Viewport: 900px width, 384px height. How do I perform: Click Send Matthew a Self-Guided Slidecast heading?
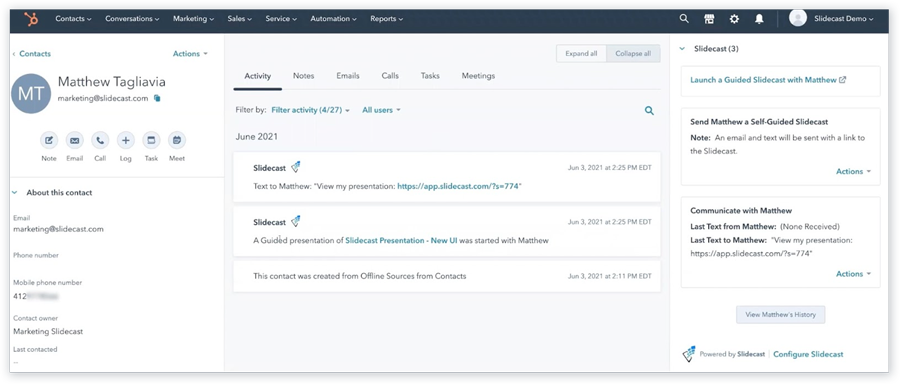click(759, 122)
